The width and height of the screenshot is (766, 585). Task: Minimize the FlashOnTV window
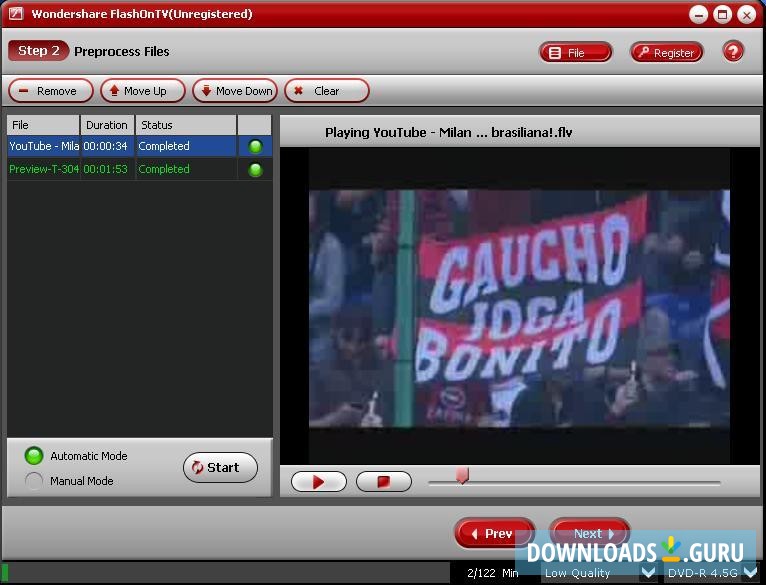(x=699, y=15)
